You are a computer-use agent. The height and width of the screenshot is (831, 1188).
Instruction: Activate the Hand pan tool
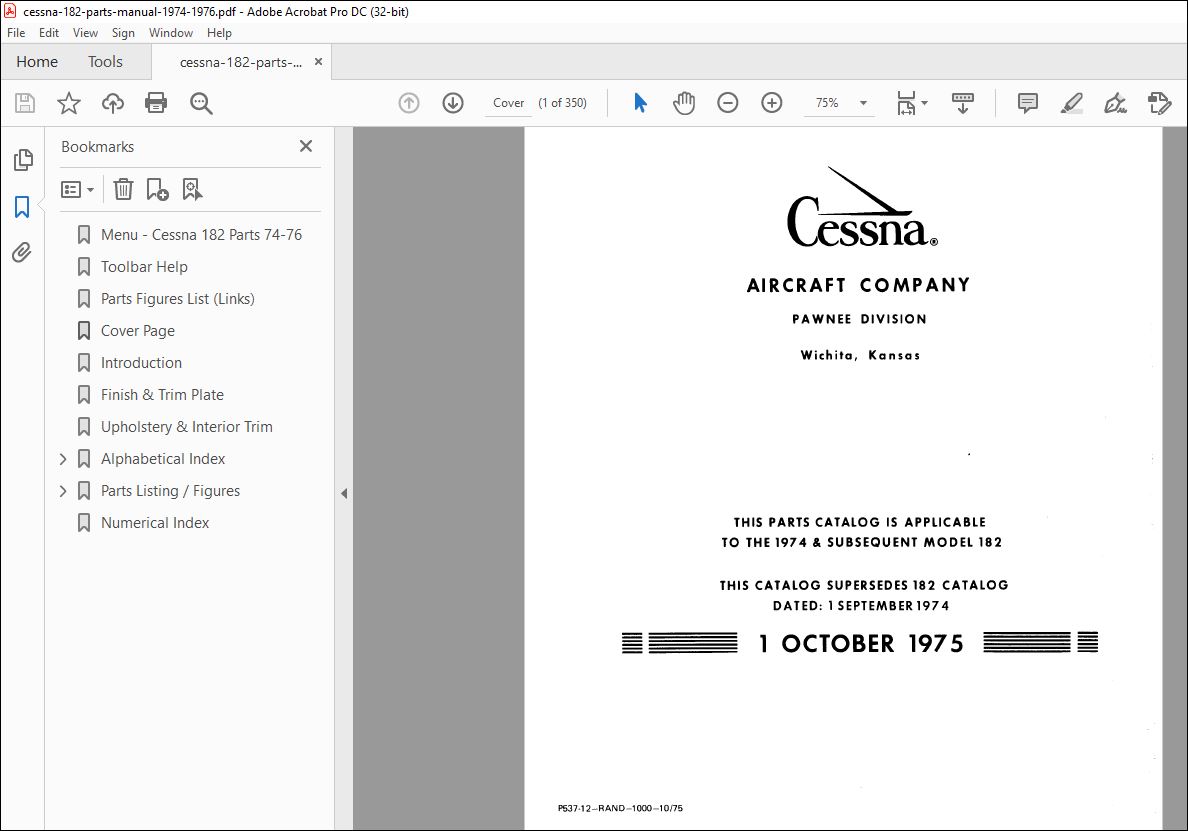[683, 103]
